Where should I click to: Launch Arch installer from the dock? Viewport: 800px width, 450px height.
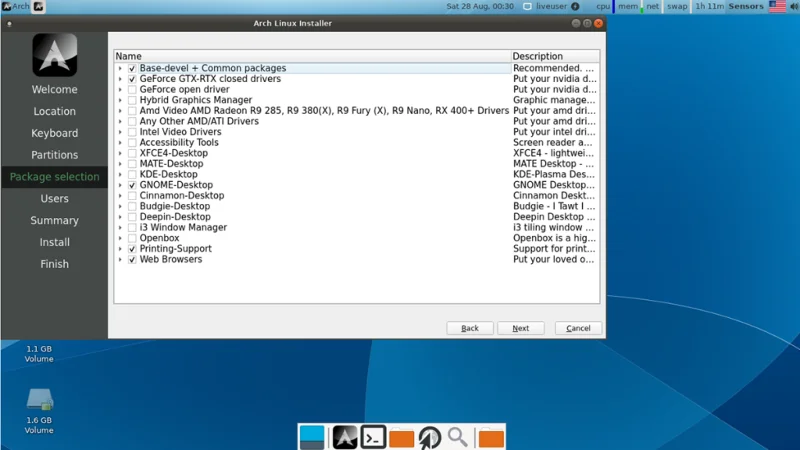(345, 437)
